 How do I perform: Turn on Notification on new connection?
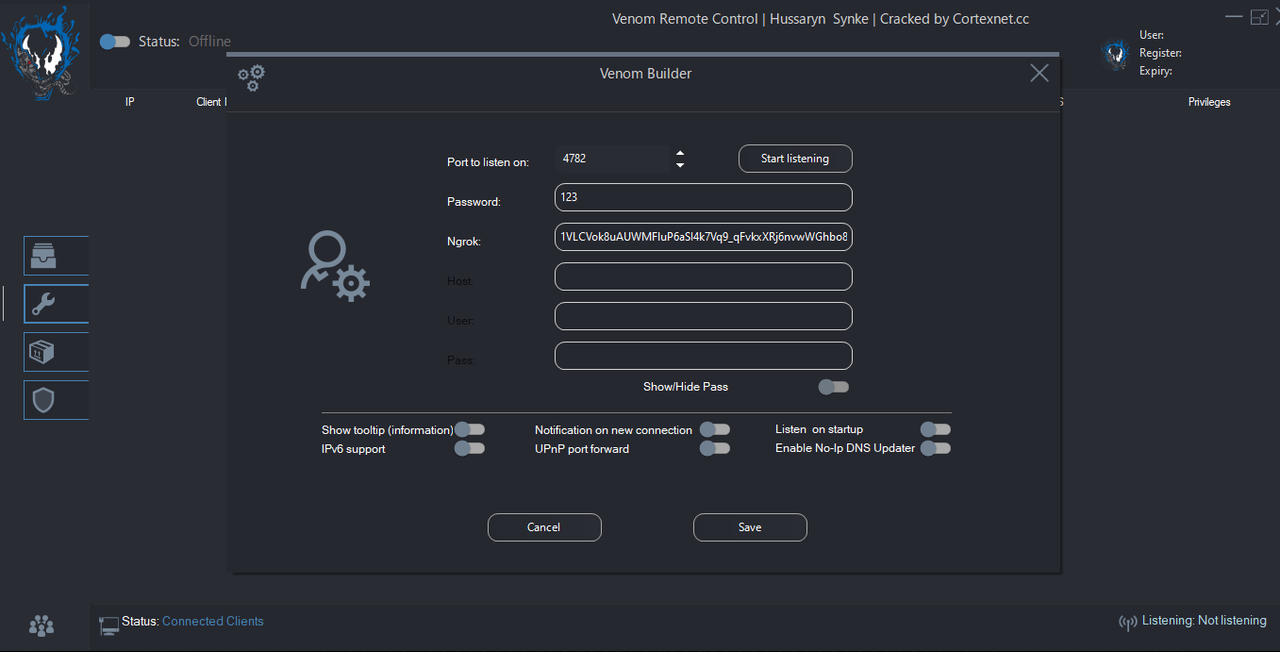click(x=715, y=430)
